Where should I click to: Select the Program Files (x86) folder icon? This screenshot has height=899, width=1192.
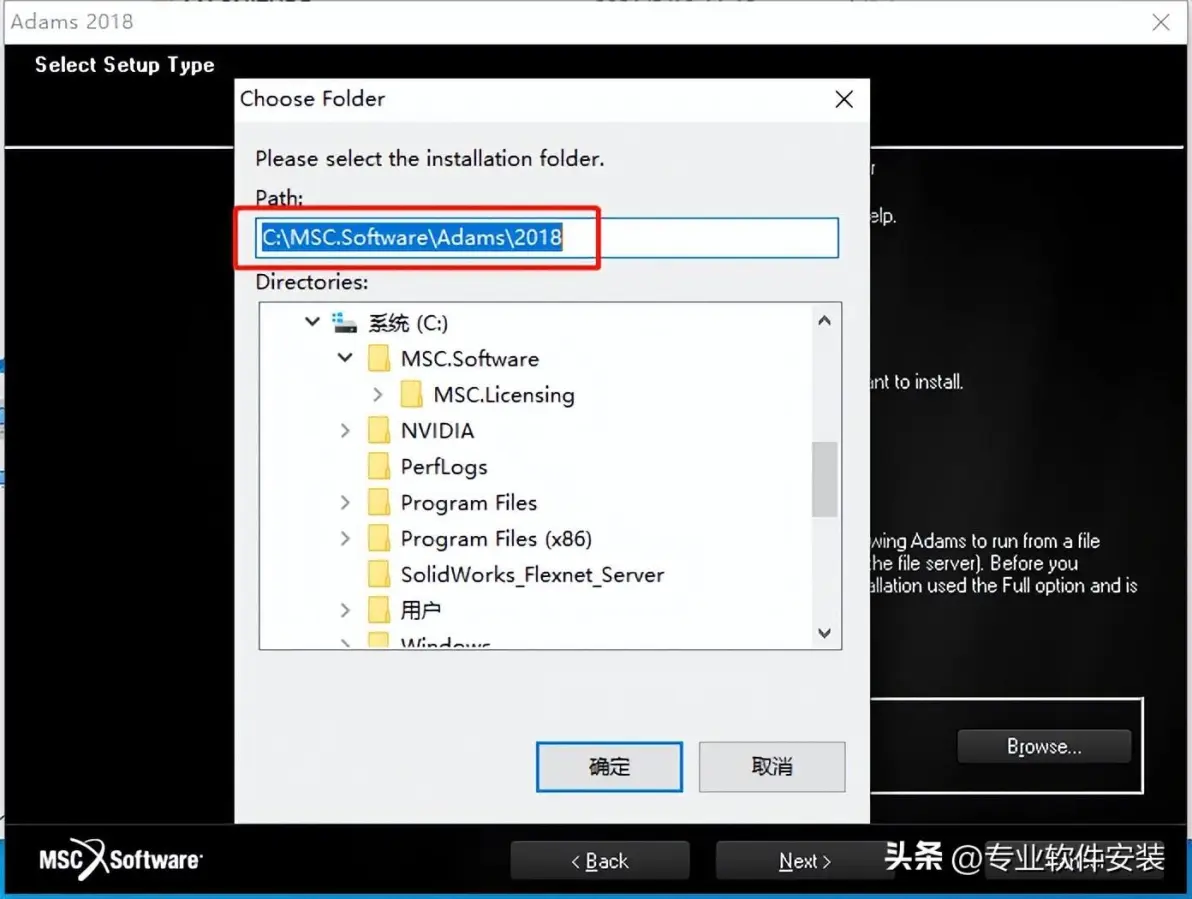[379, 538]
